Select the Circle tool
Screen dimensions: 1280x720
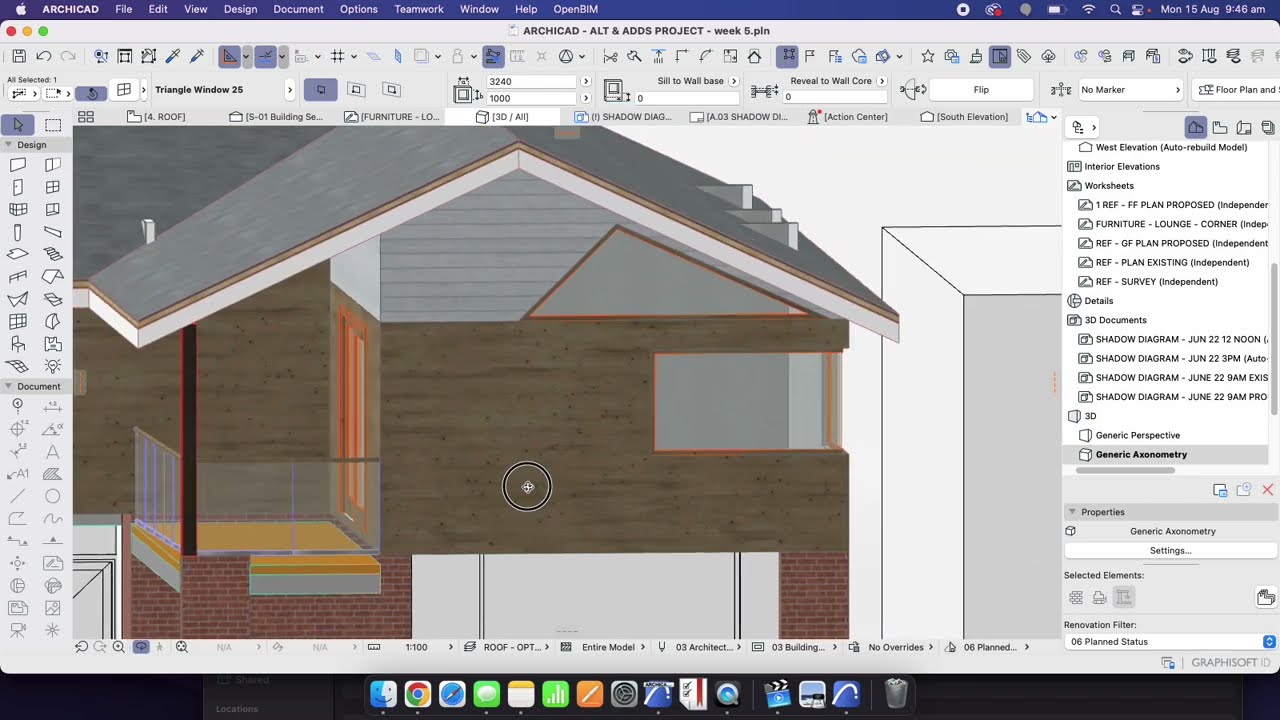tap(53, 496)
